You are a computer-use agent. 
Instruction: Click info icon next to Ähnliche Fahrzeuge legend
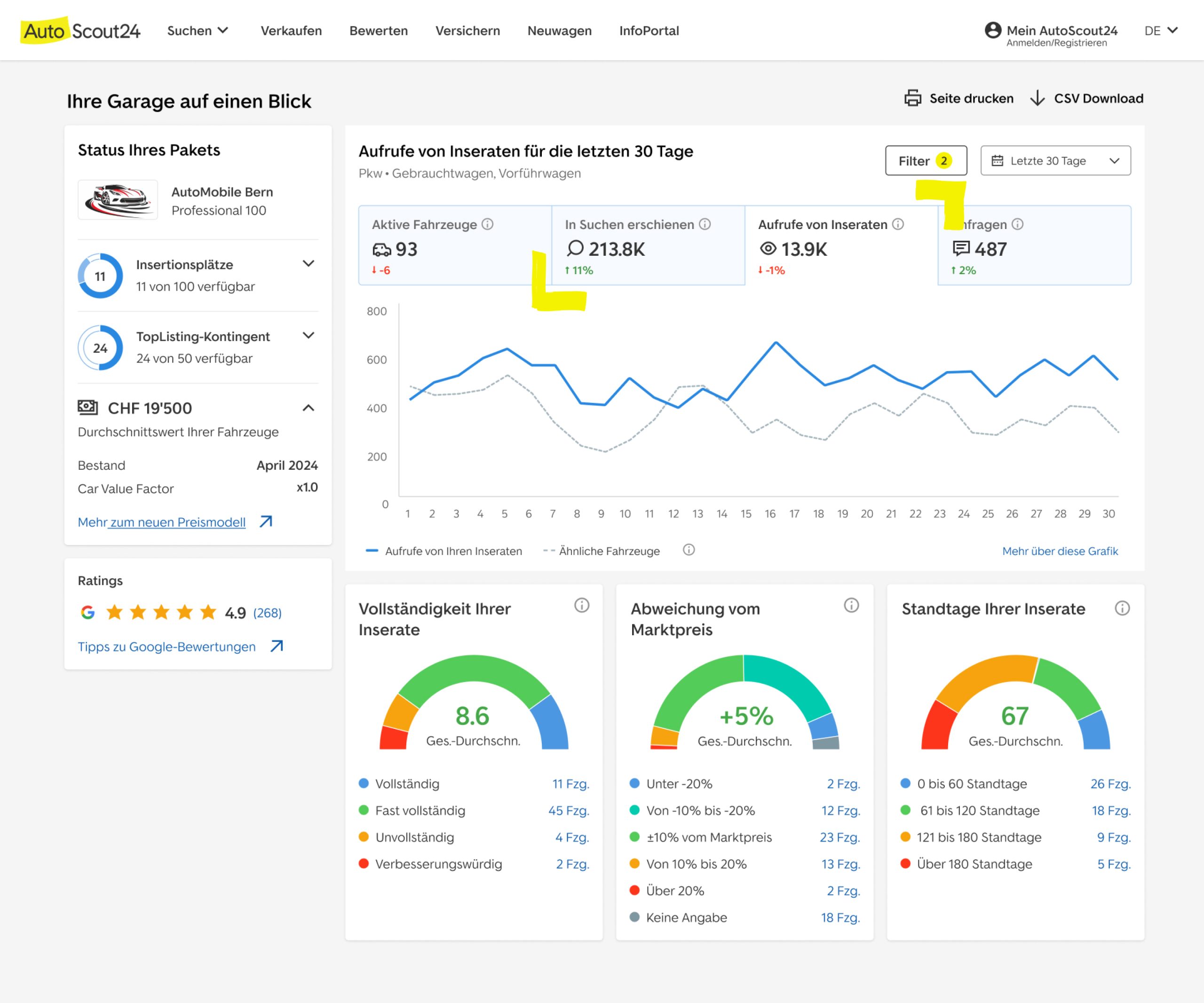[x=689, y=550]
